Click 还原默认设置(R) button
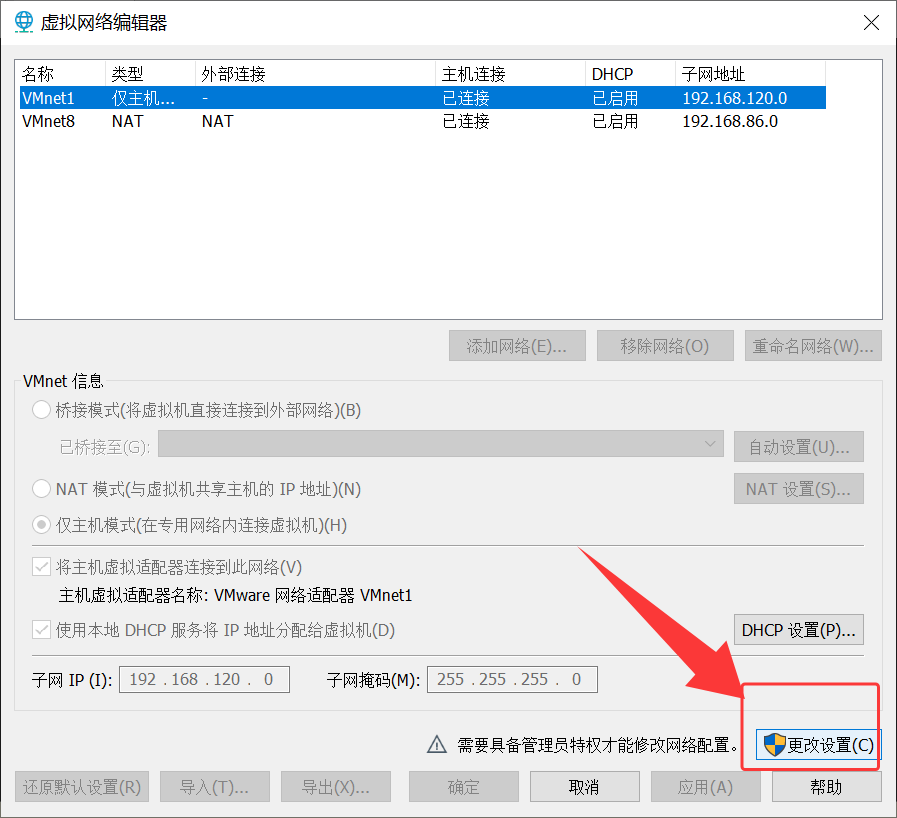 [x=82, y=787]
